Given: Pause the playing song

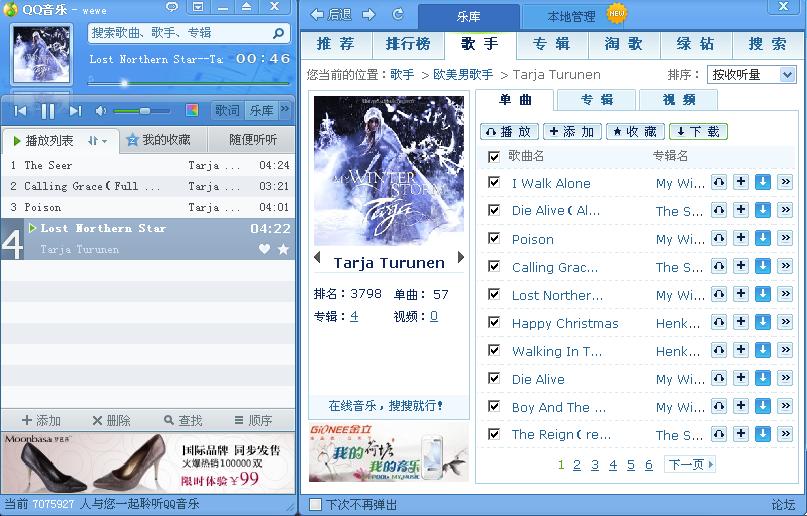Looking at the screenshot, I should click(x=47, y=111).
